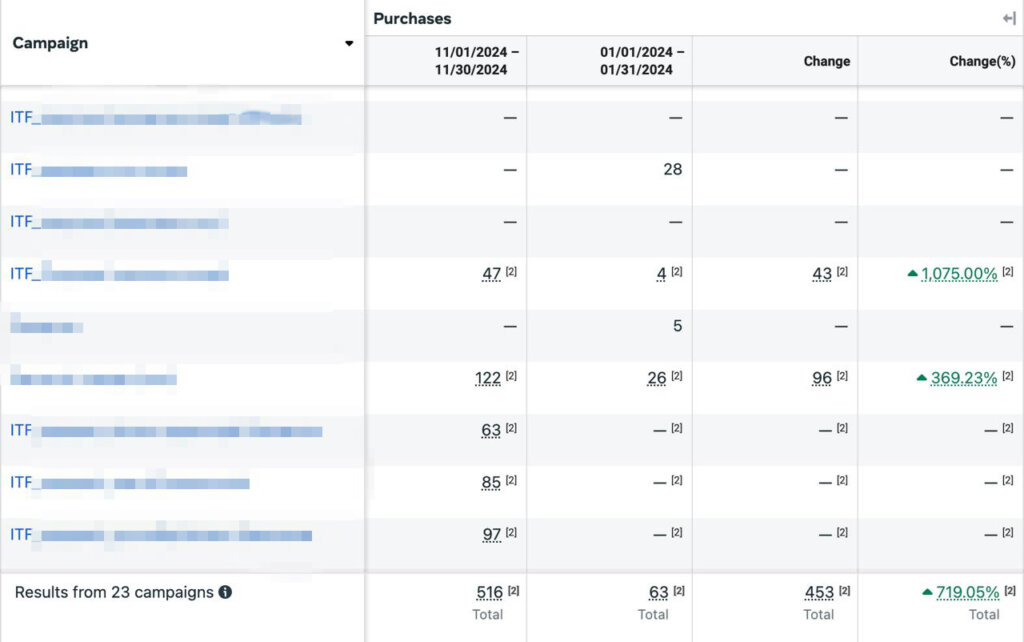Click green up arrow beside 719.05% total
Screen dimensions: 1024x642
[x=927, y=592]
